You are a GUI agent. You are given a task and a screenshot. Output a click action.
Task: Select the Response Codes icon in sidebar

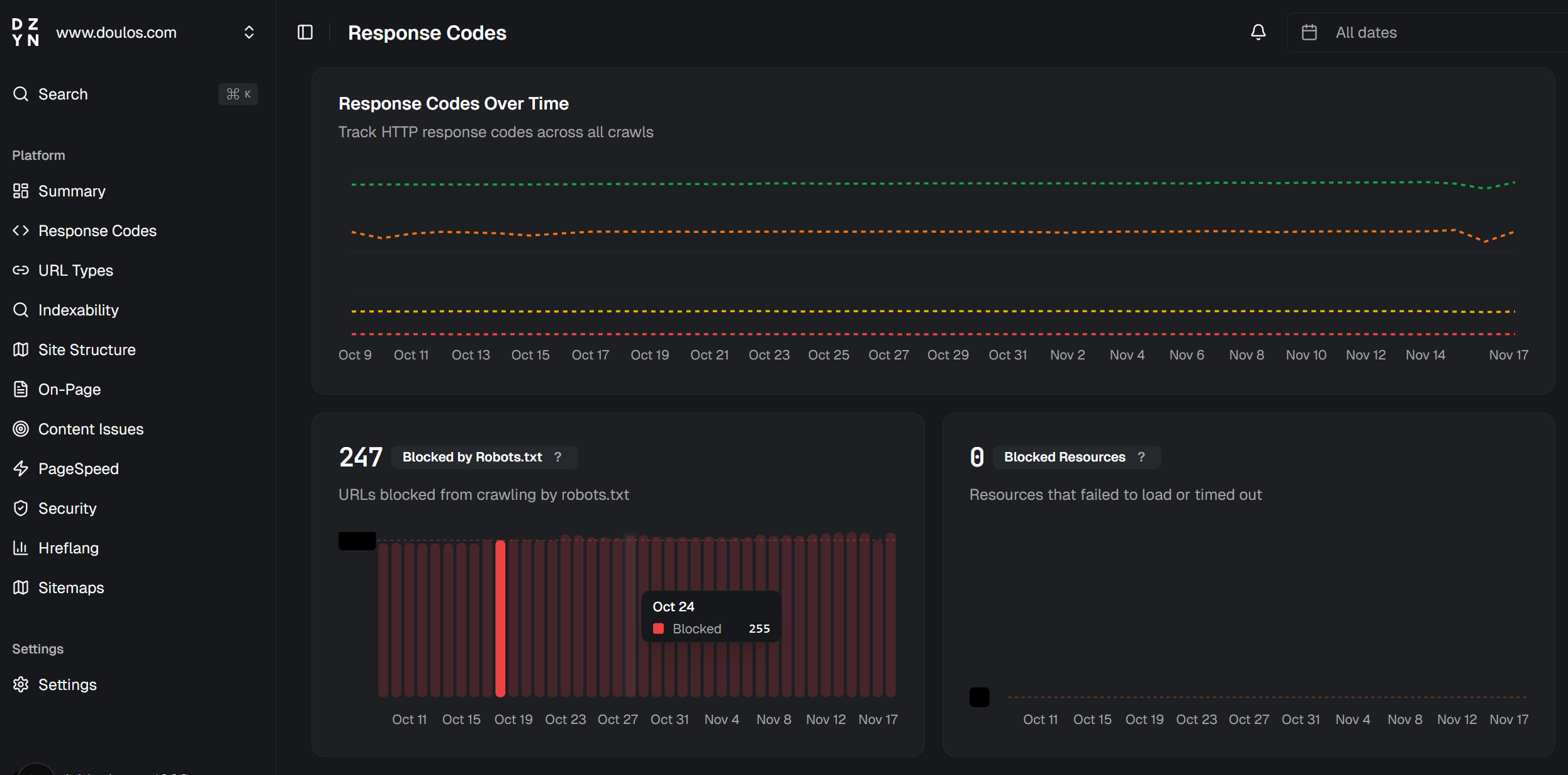21,230
